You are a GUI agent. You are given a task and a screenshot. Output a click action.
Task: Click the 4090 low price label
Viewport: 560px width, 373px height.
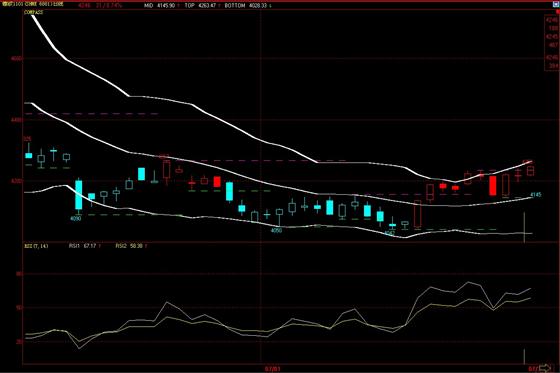point(75,218)
